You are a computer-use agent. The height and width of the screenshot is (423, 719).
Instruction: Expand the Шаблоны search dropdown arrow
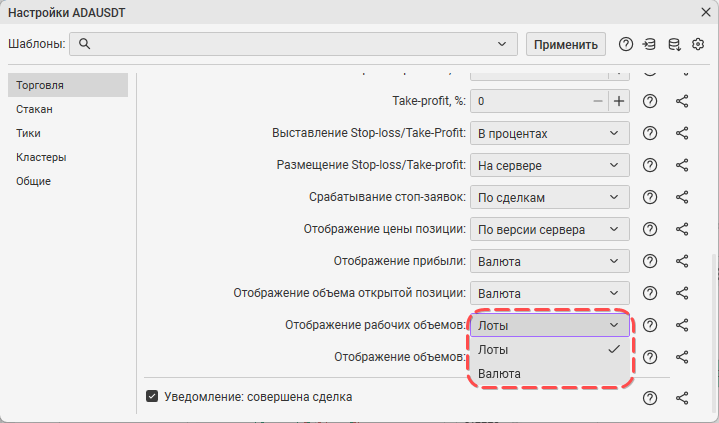tap(502, 44)
